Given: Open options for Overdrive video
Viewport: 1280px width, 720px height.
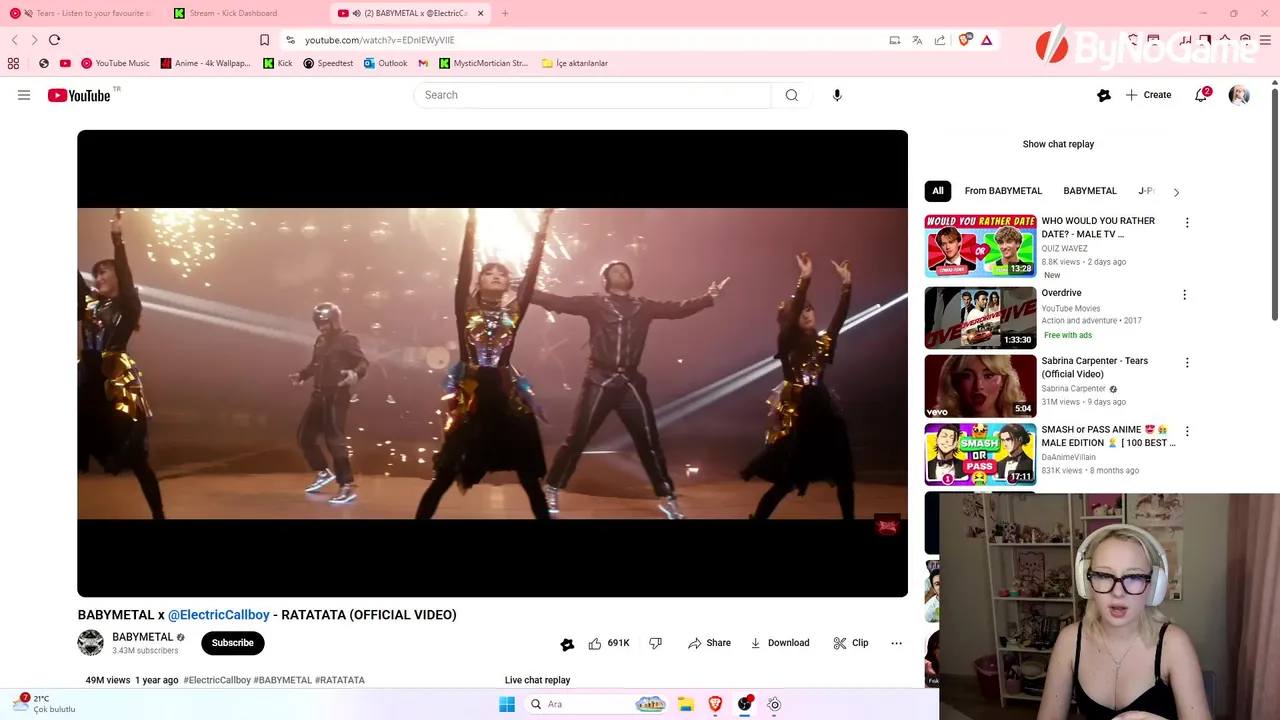Looking at the screenshot, I should pyautogui.click(x=1185, y=295).
